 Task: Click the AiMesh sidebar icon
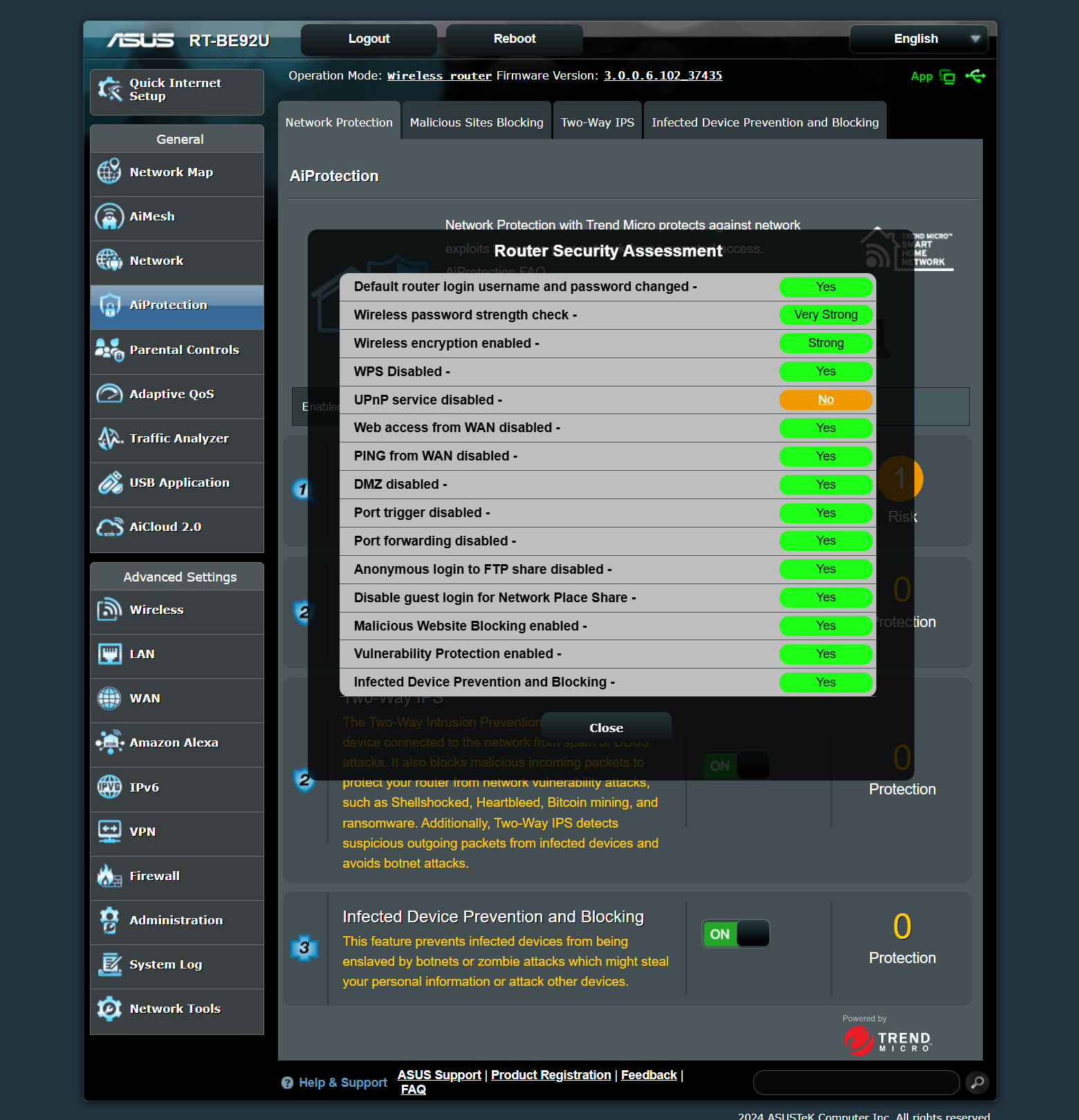point(109,216)
